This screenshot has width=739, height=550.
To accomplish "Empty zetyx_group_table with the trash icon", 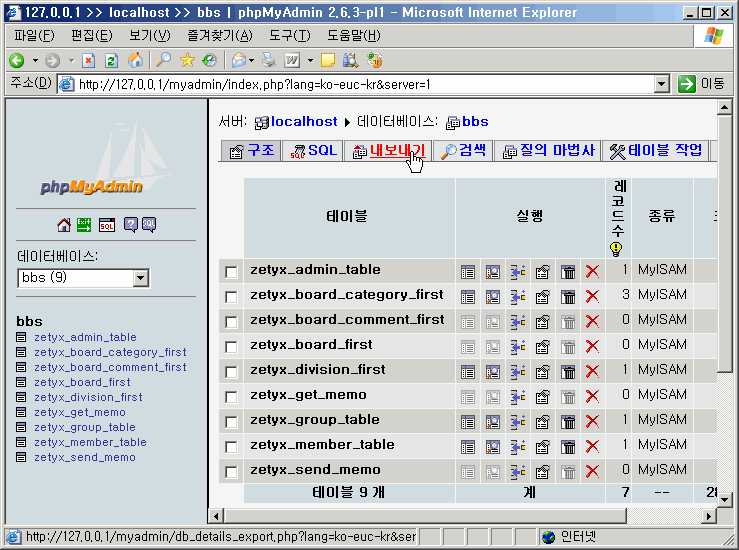I will 568,422.
